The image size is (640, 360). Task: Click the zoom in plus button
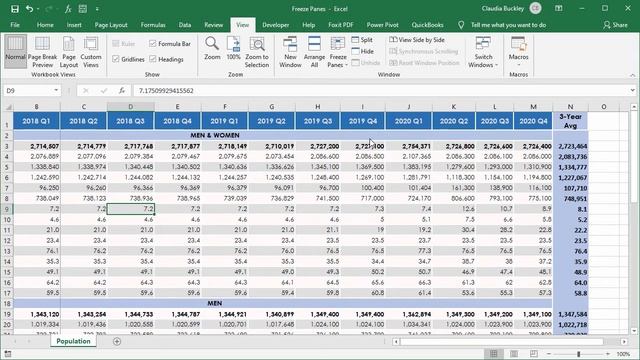pos(608,354)
